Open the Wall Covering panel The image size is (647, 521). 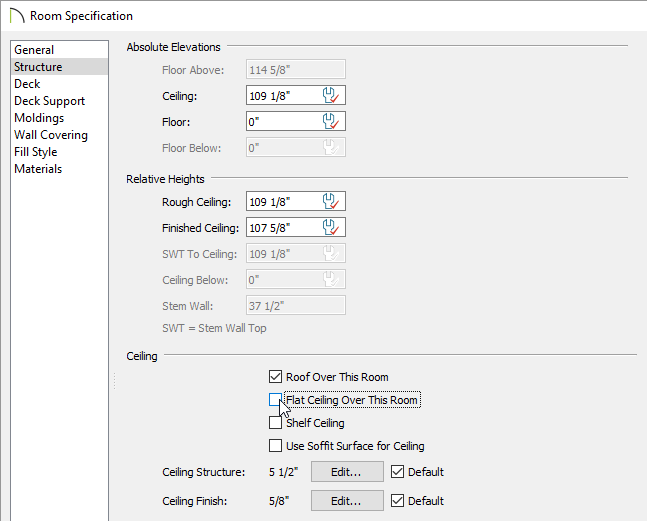coord(60,135)
